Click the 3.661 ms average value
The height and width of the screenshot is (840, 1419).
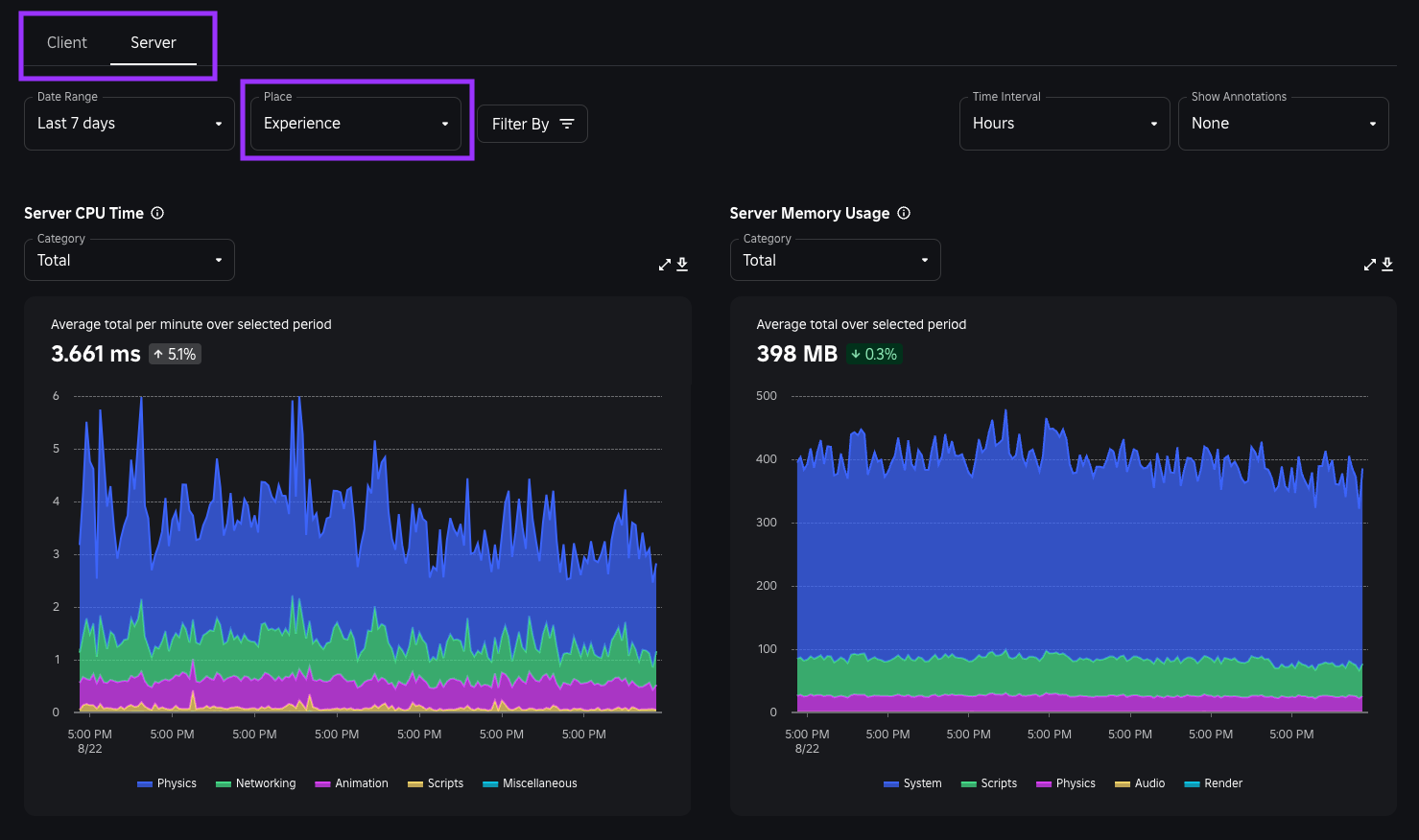[x=96, y=354]
